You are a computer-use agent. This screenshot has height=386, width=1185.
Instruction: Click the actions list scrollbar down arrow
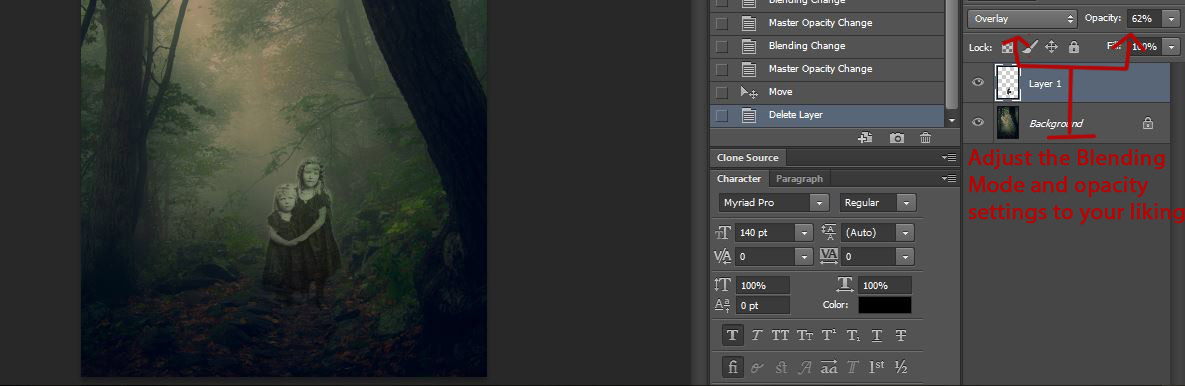[952, 120]
